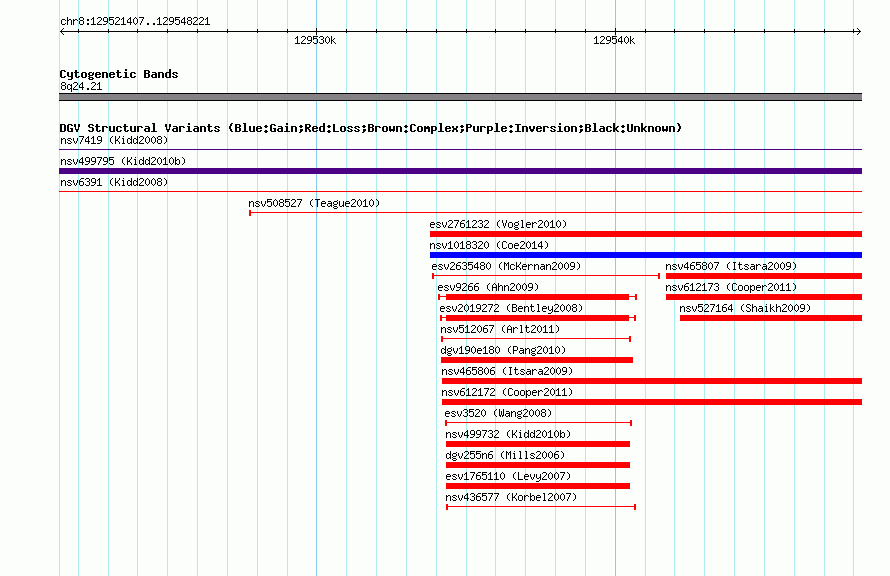Open the esv2019272 (Bentley2008) label
The width and height of the screenshot is (890, 576).
[x=511, y=308]
